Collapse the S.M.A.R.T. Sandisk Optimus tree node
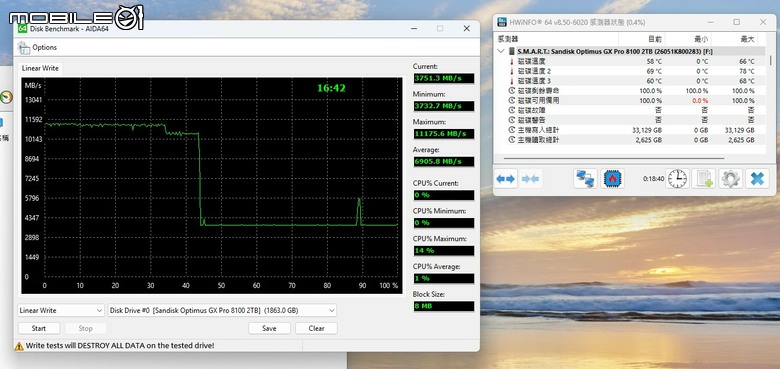Viewport: 780px width, 369px height. point(500,51)
